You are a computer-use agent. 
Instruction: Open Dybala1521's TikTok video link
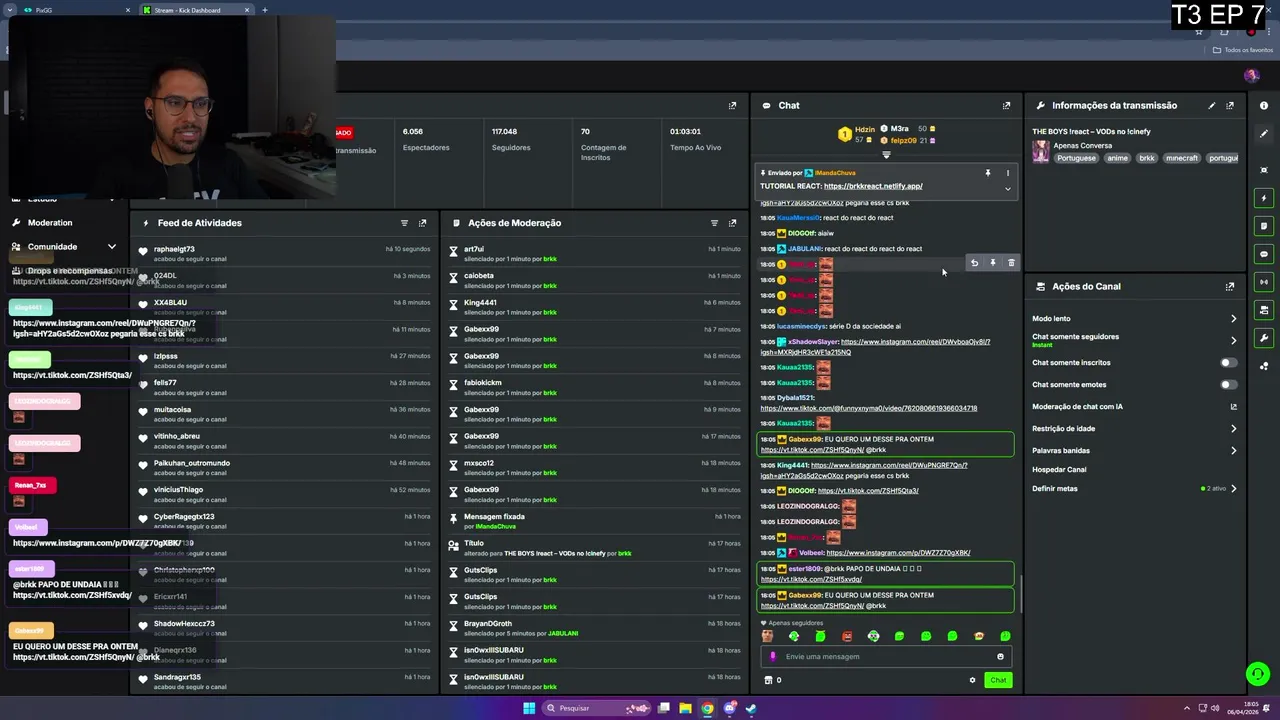click(868, 408)
